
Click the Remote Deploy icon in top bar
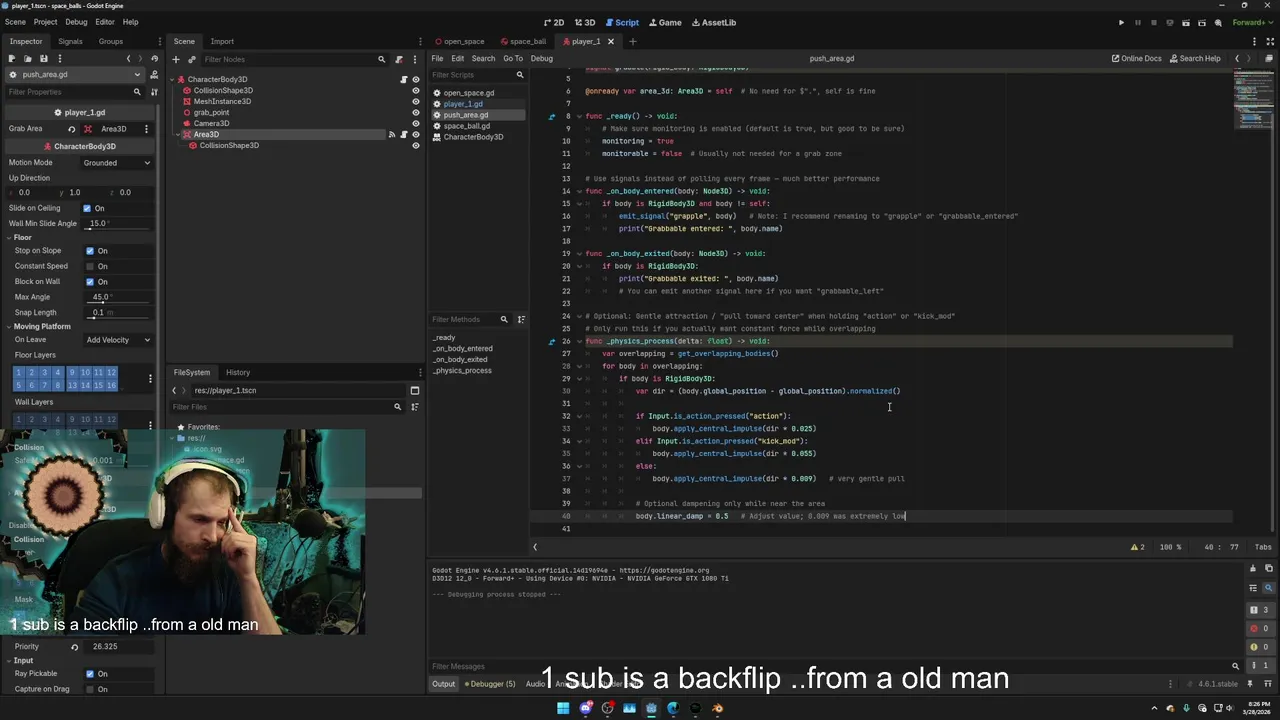click(1170, 22)
